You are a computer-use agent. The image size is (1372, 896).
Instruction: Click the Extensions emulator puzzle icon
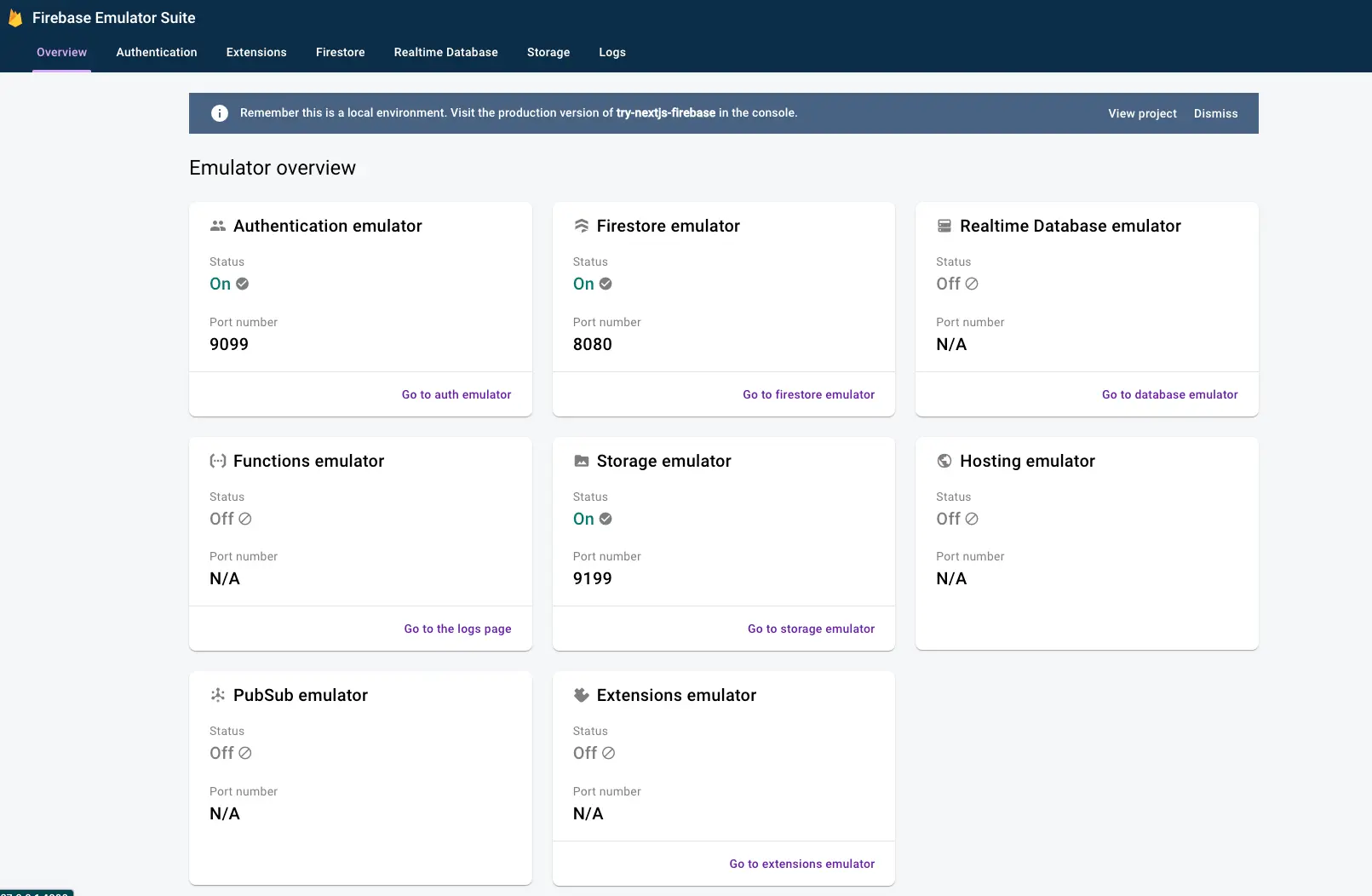582,695
